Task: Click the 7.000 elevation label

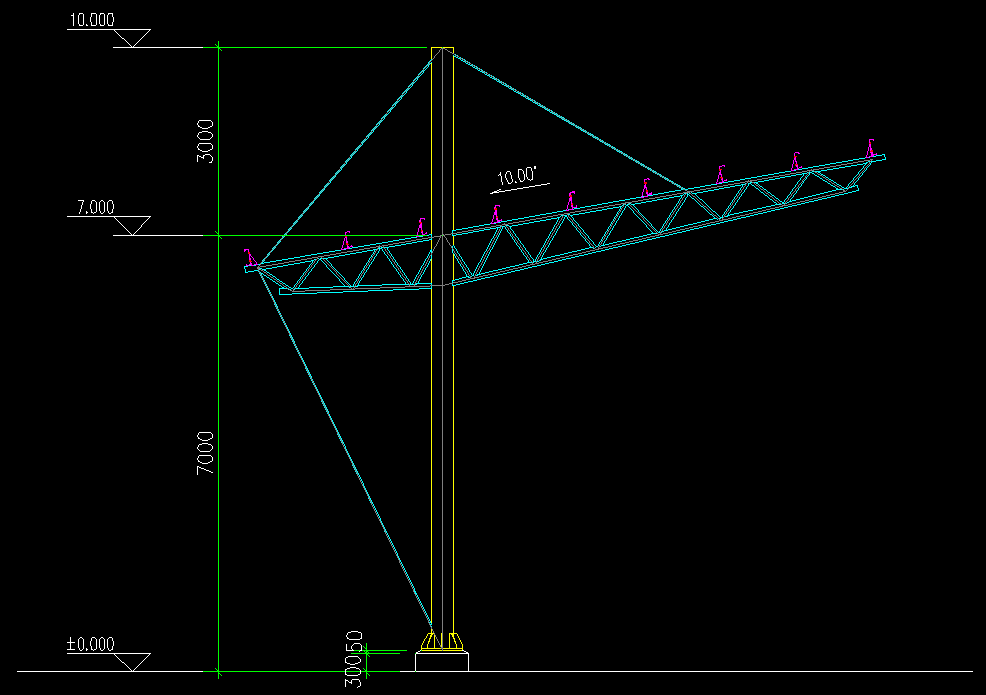Action: click(x=95, y=208)
